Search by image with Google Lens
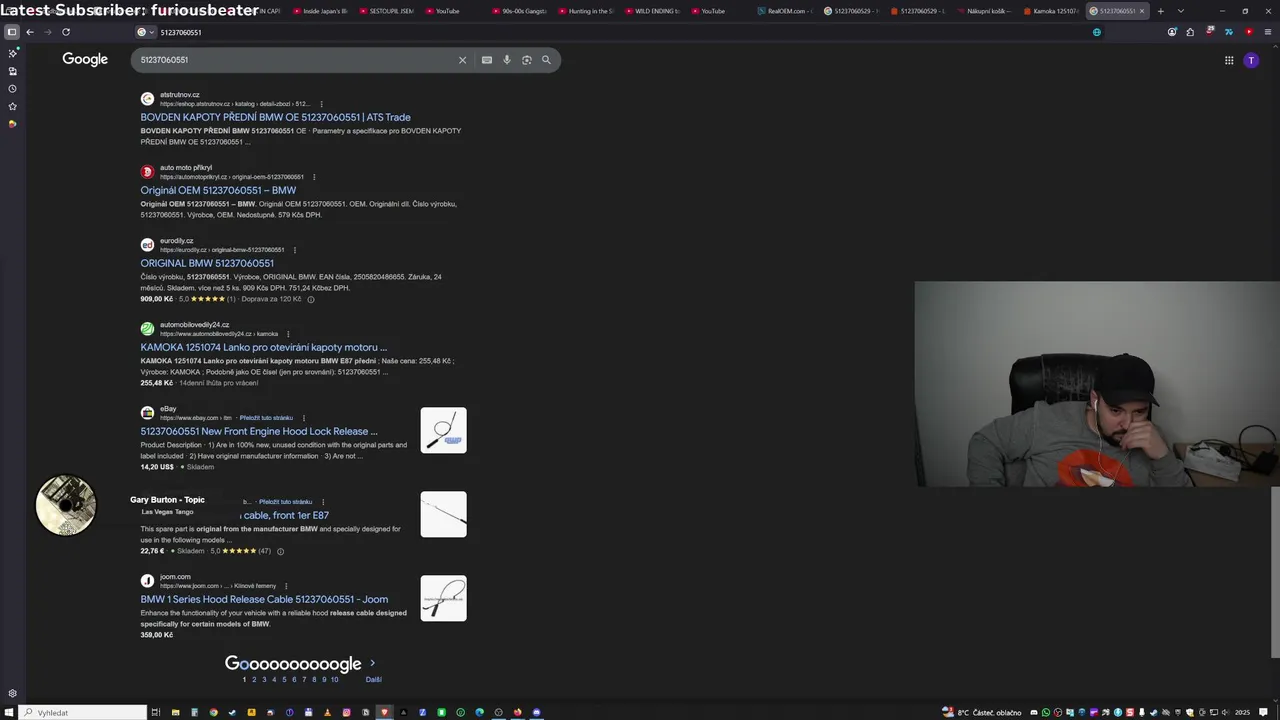1280x720 pixels. pos(527,60)
